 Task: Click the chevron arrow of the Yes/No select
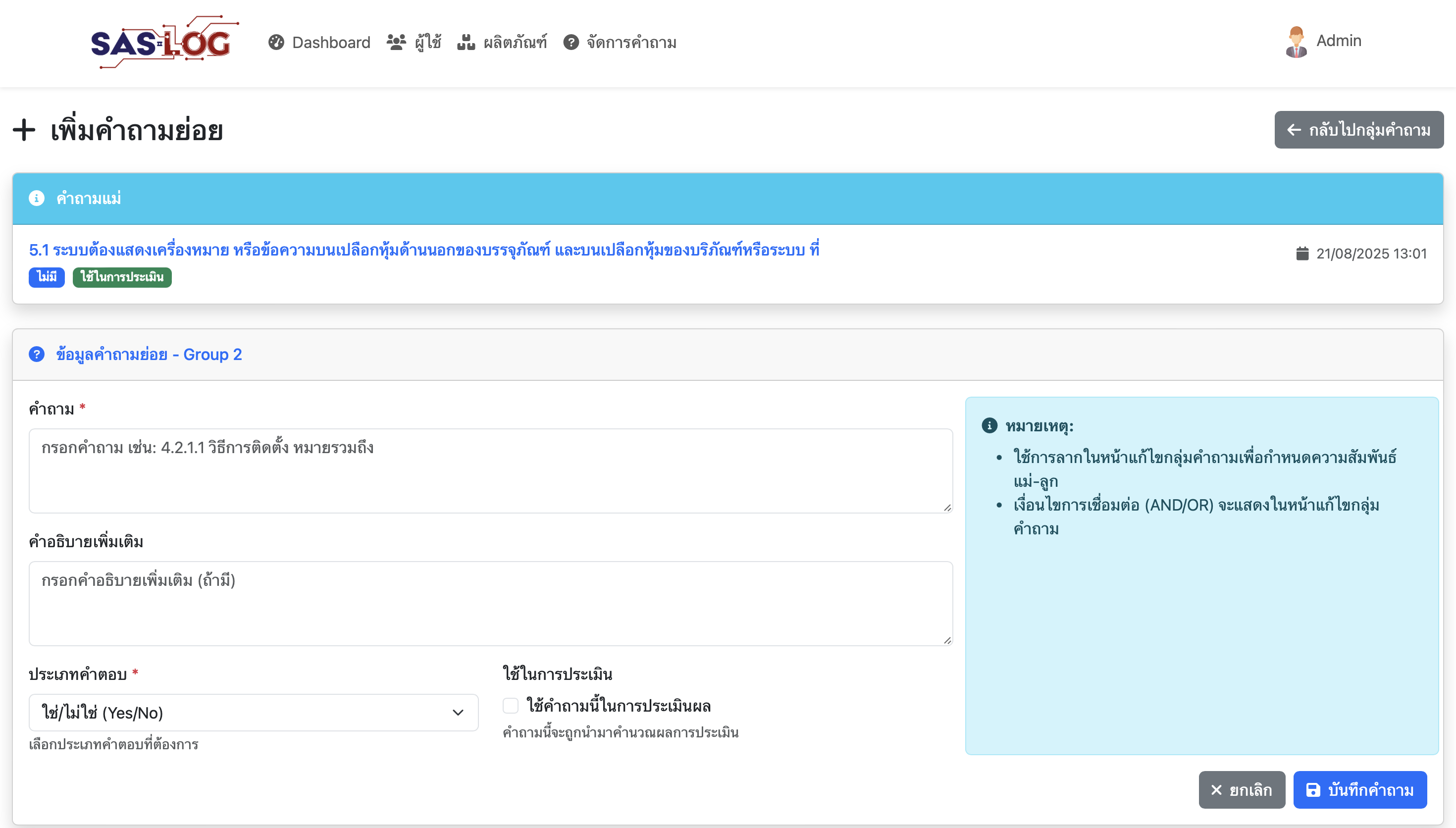tap(458, 713)
